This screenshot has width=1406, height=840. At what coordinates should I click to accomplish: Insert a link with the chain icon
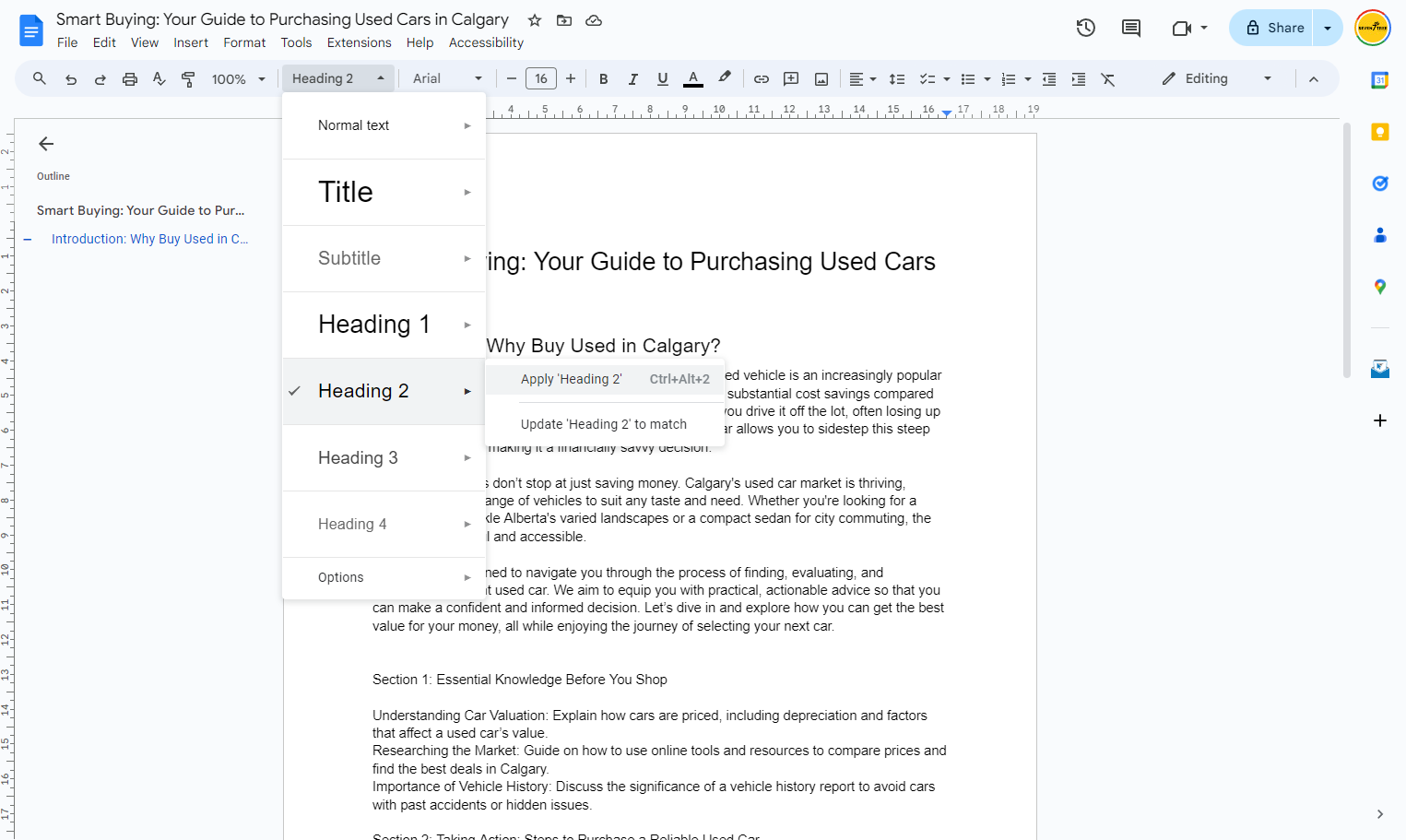click(x=762, y=79)
